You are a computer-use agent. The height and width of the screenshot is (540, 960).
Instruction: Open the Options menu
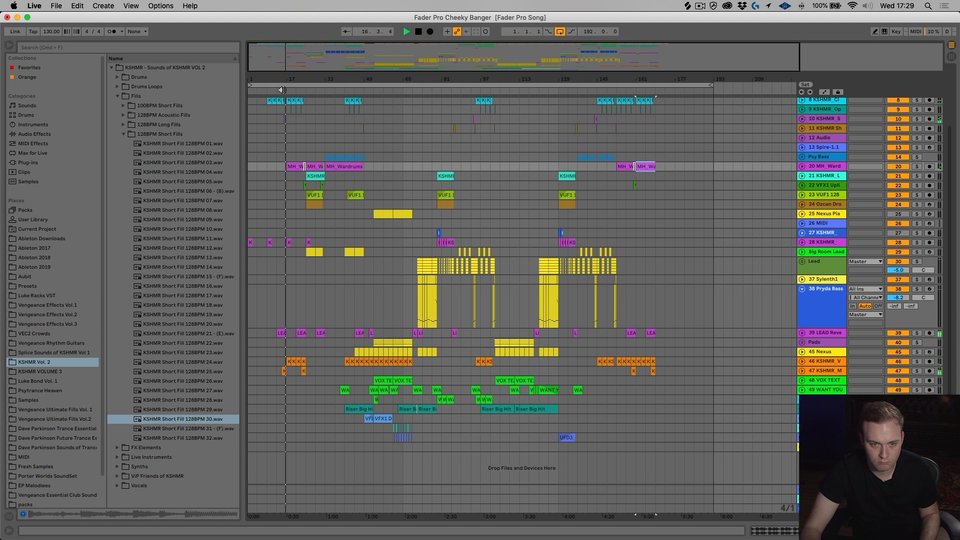[x=160, y=6]
